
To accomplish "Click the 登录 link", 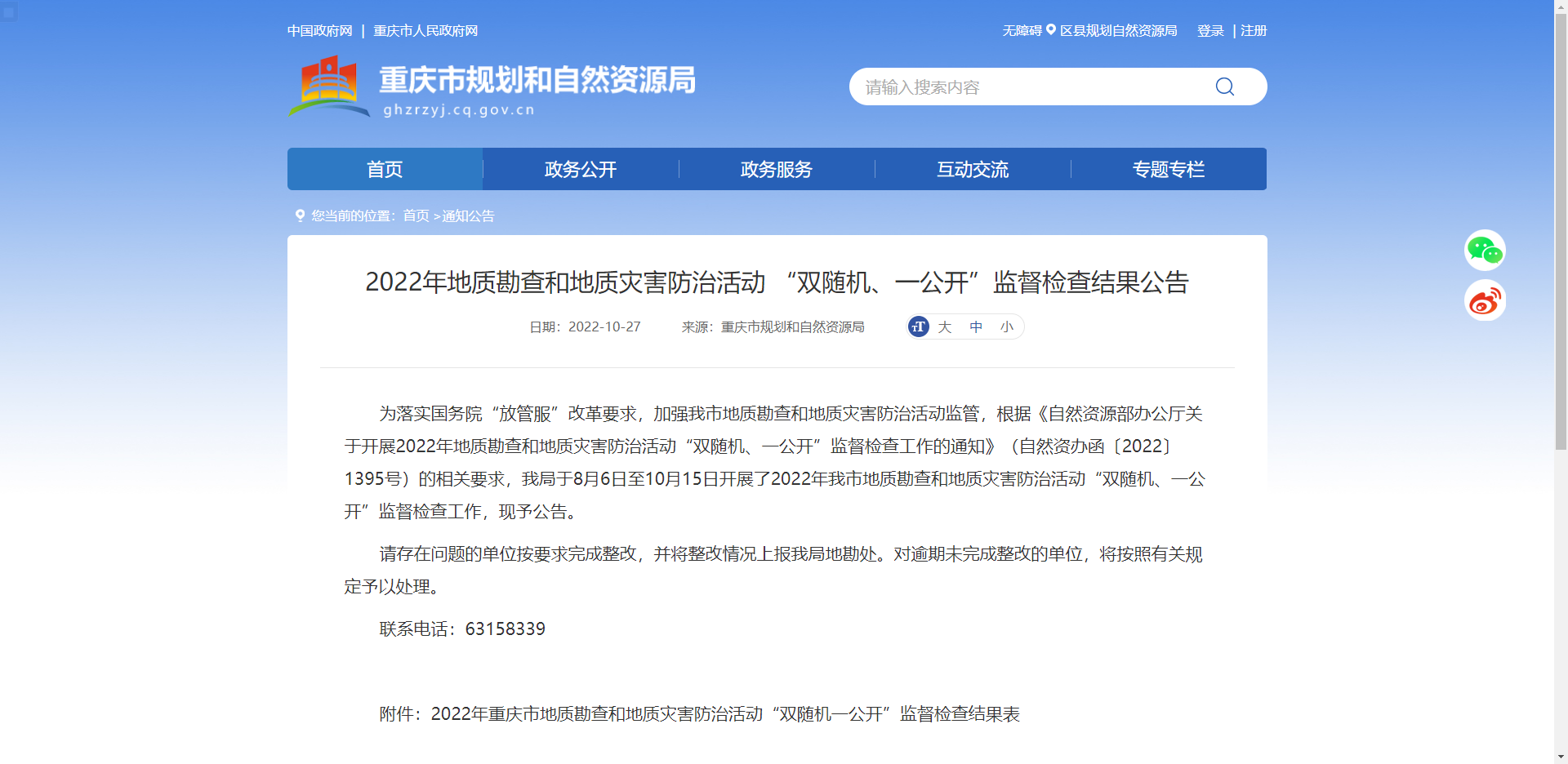I will tap(1209, 30).
